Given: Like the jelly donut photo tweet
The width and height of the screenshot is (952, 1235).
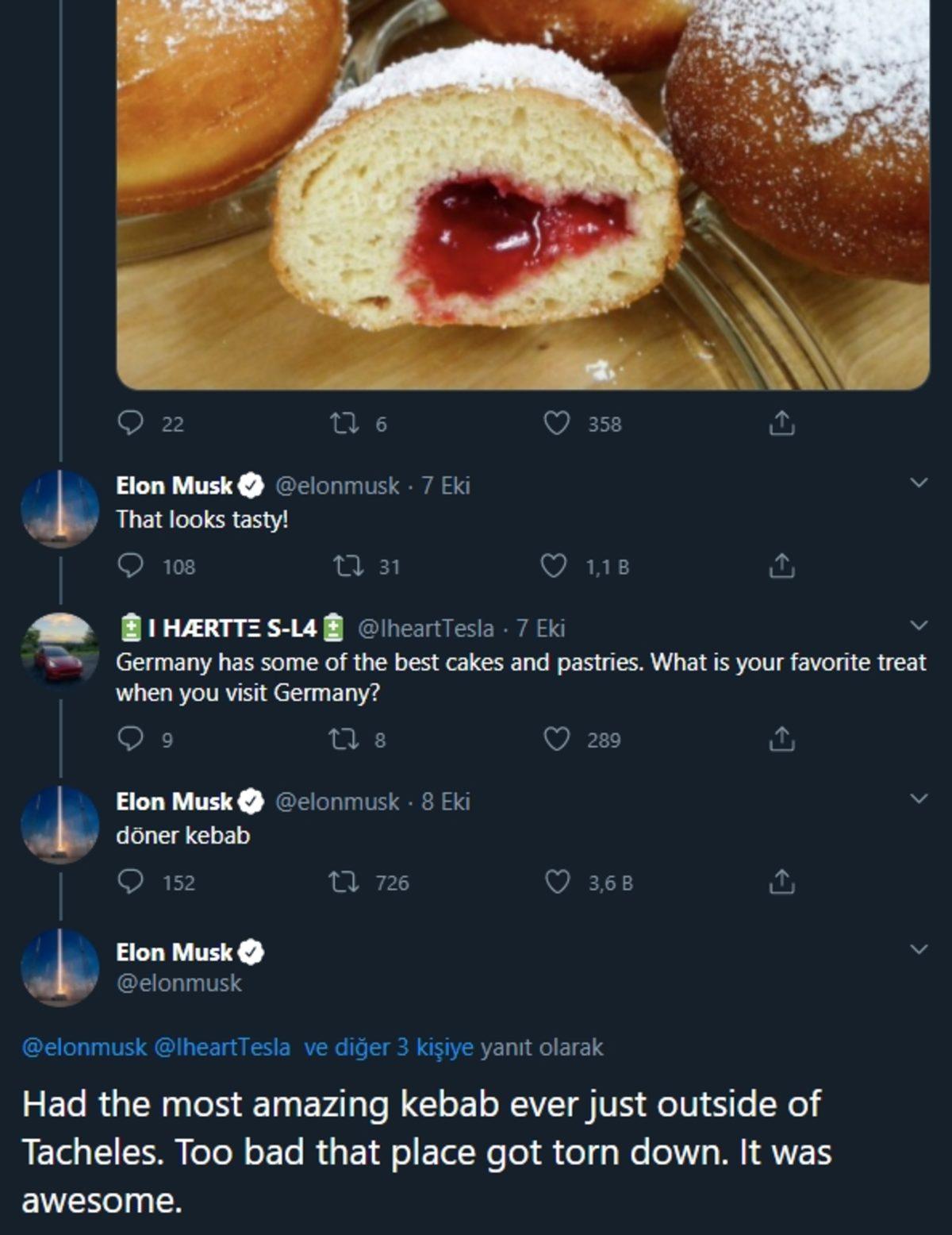Looking at the screenshot, I should click(x=557, y=423).
